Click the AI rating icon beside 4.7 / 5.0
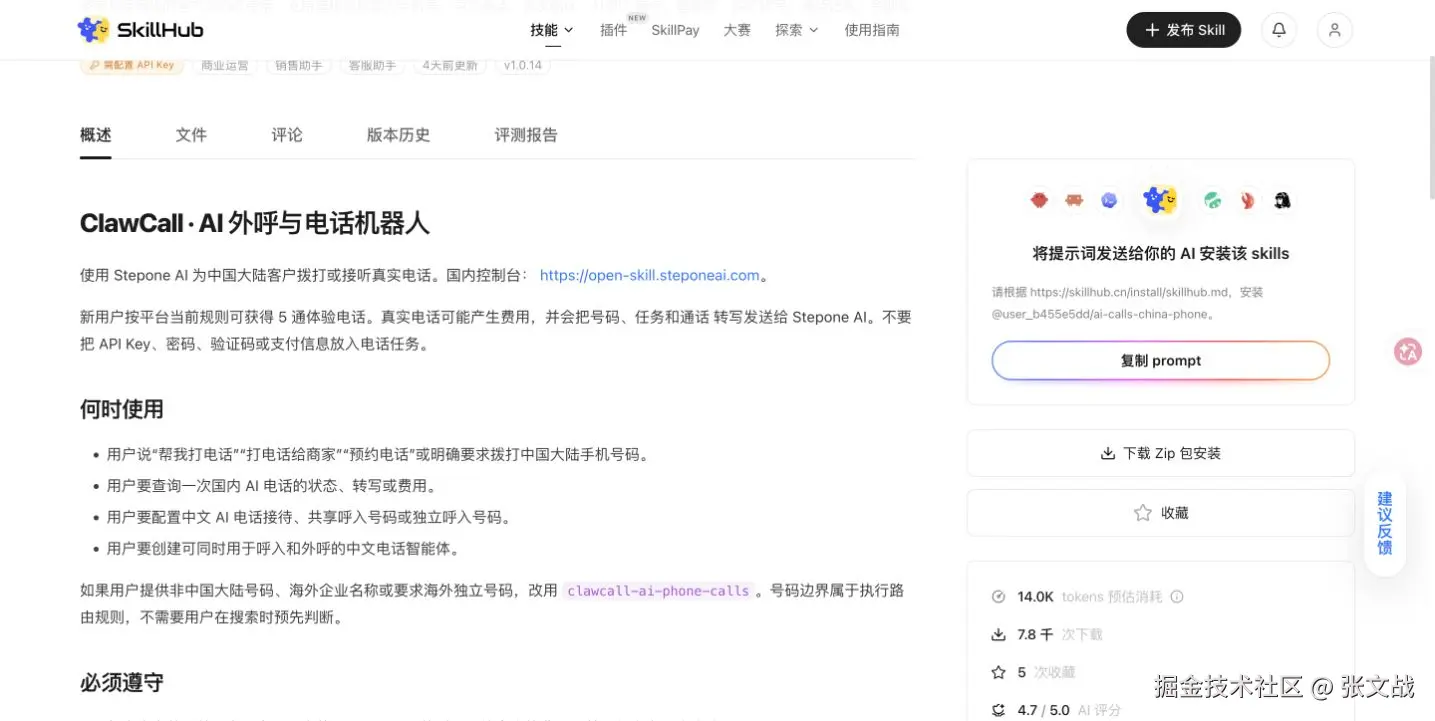Screen dimensions: 1435x721 998,710
